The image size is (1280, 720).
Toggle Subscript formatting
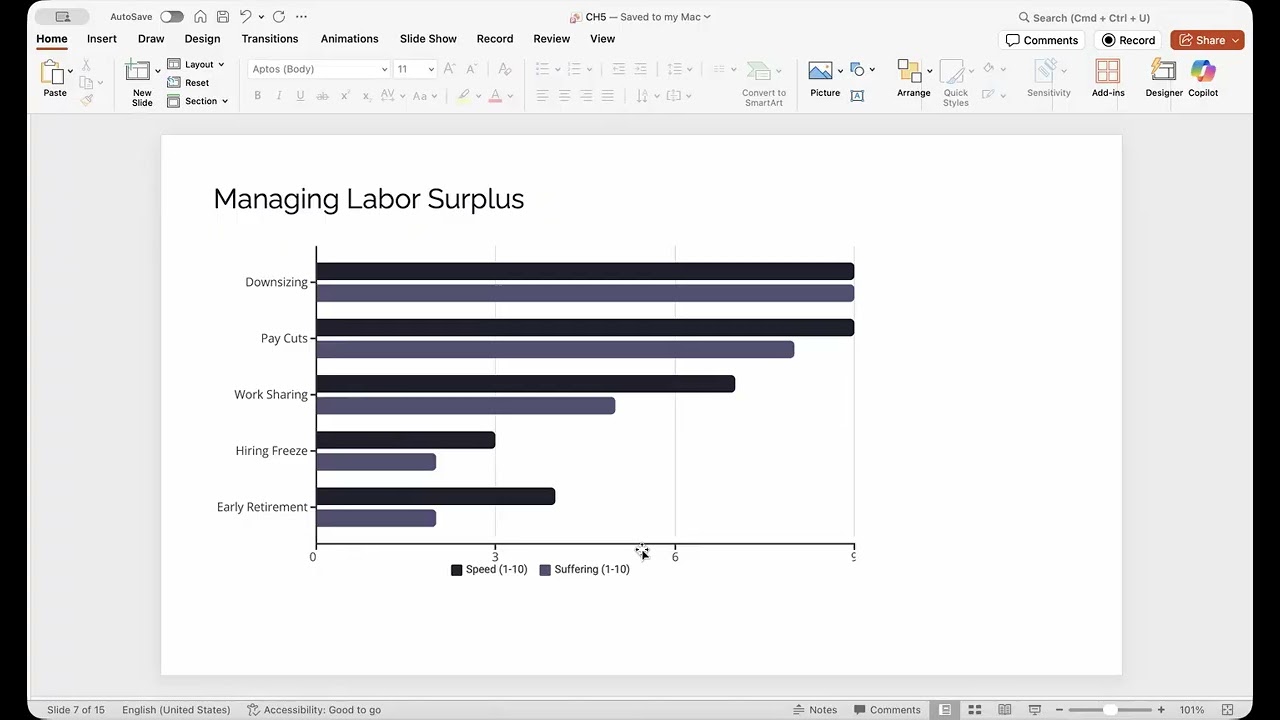tap(367, 96)
